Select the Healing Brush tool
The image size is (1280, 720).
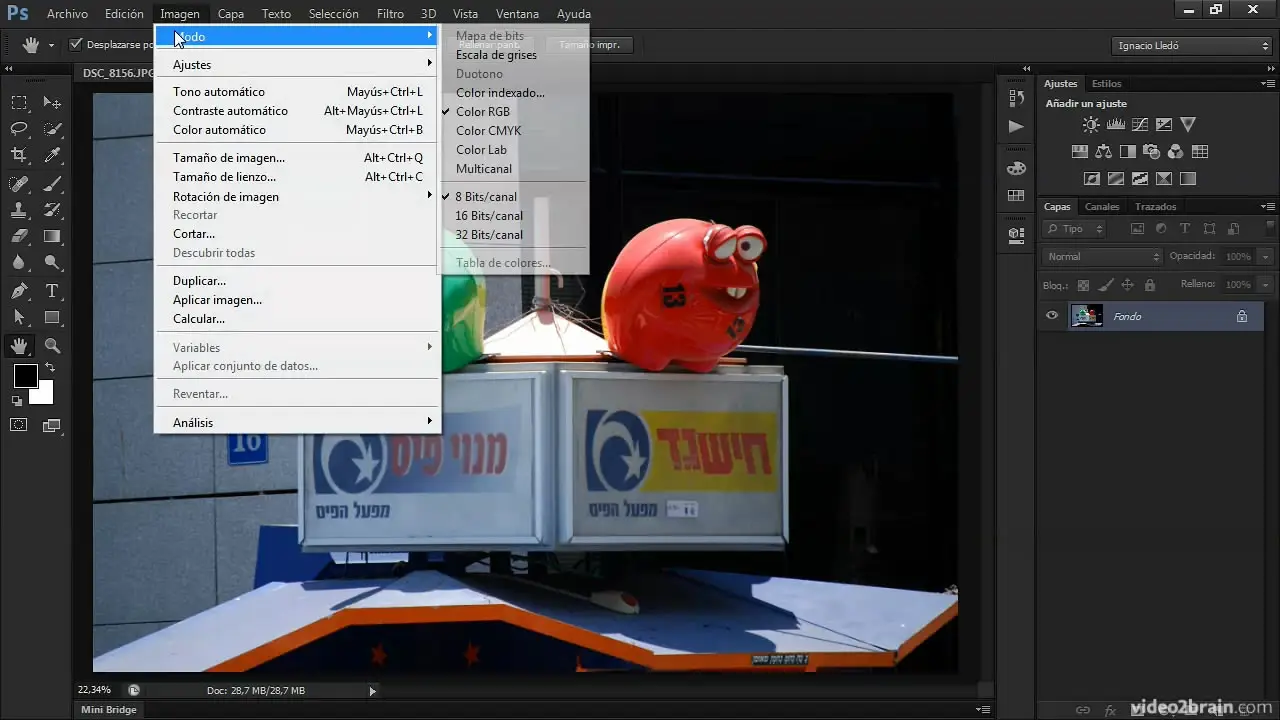[19, 183]
